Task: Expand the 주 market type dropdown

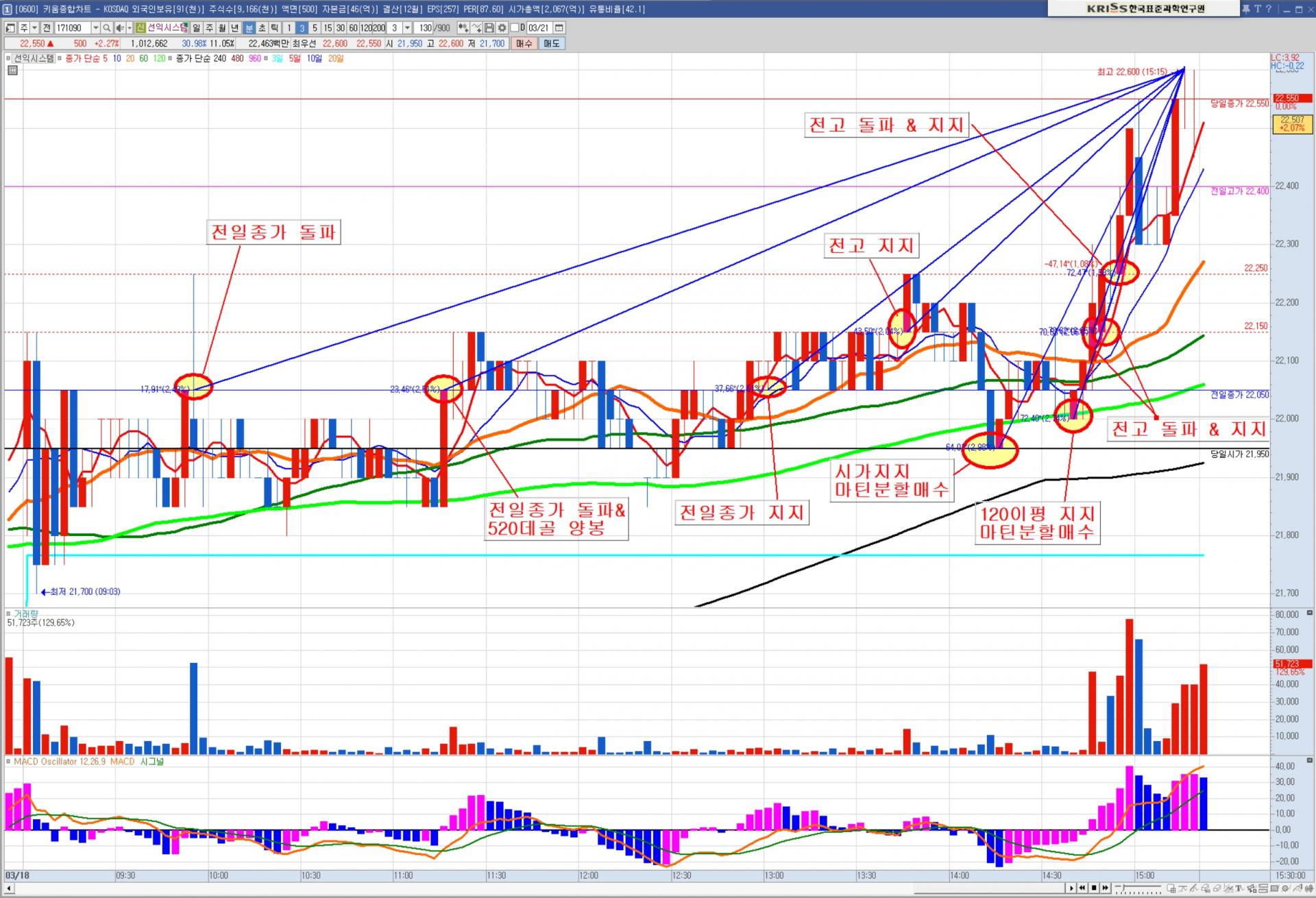Action: point(34,28)
